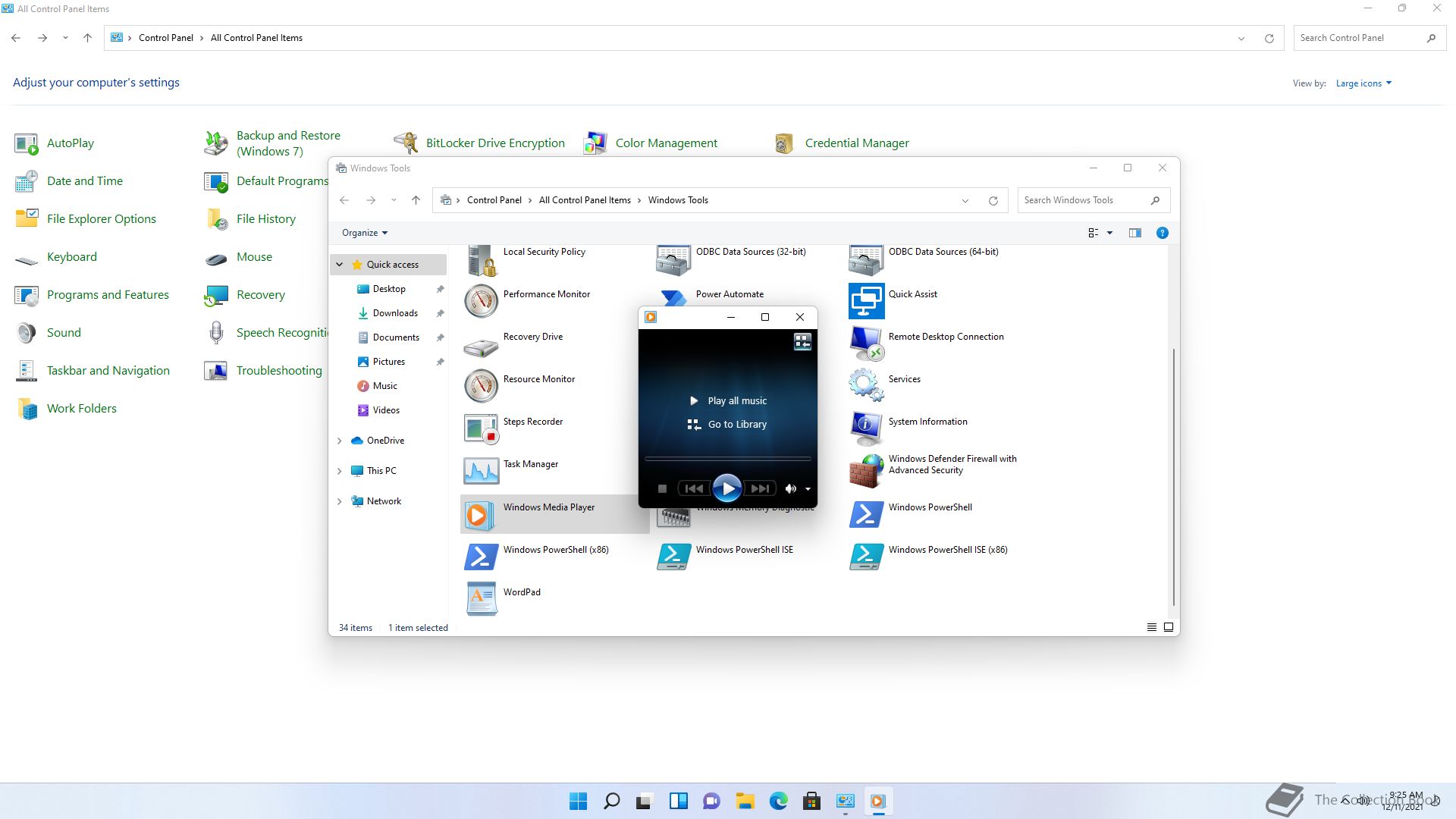Launch Quick Assist icon
This screenshot has width=1456, height=819.
click(866, 301)
